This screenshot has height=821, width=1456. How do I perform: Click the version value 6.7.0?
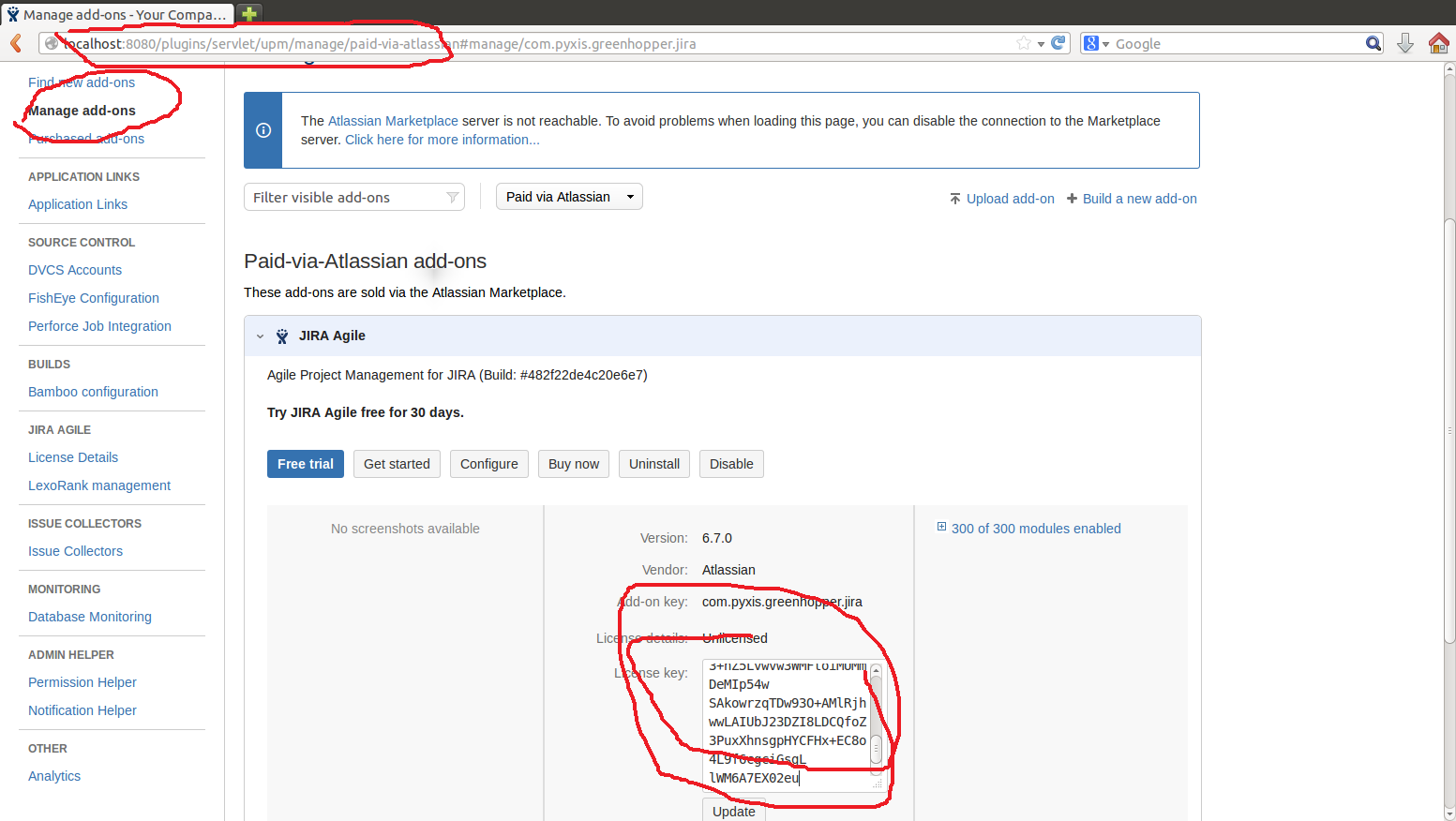click(717, 538)
